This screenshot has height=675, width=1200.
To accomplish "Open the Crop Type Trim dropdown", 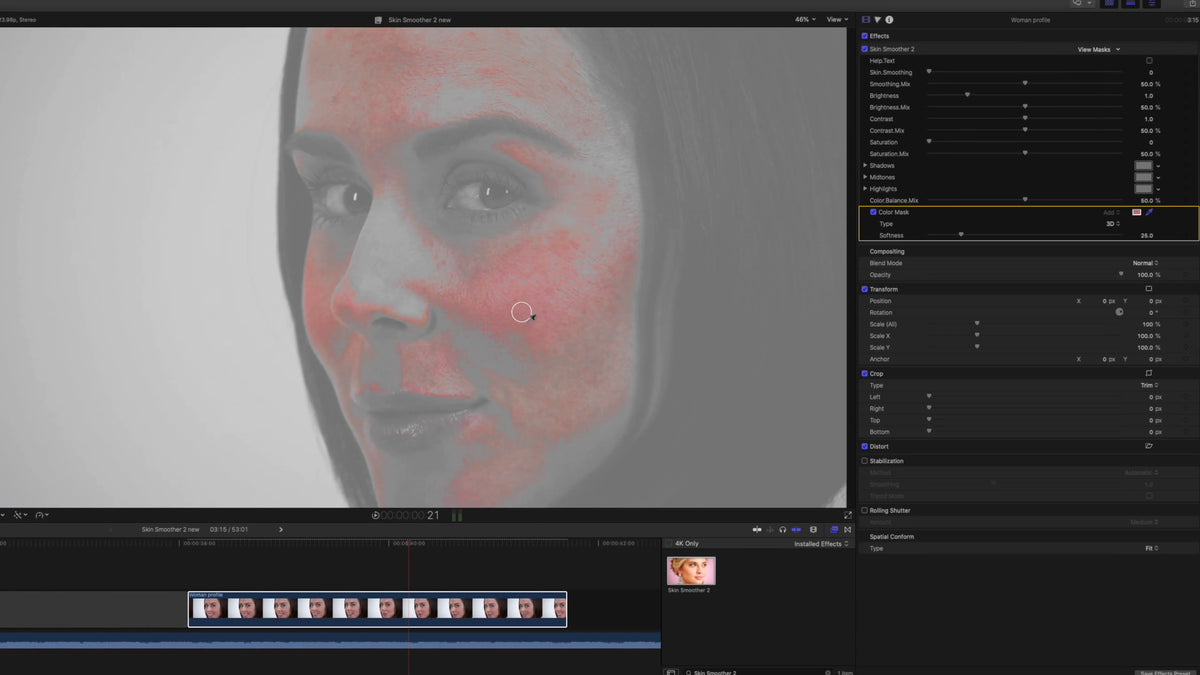I will [1148, 385].
